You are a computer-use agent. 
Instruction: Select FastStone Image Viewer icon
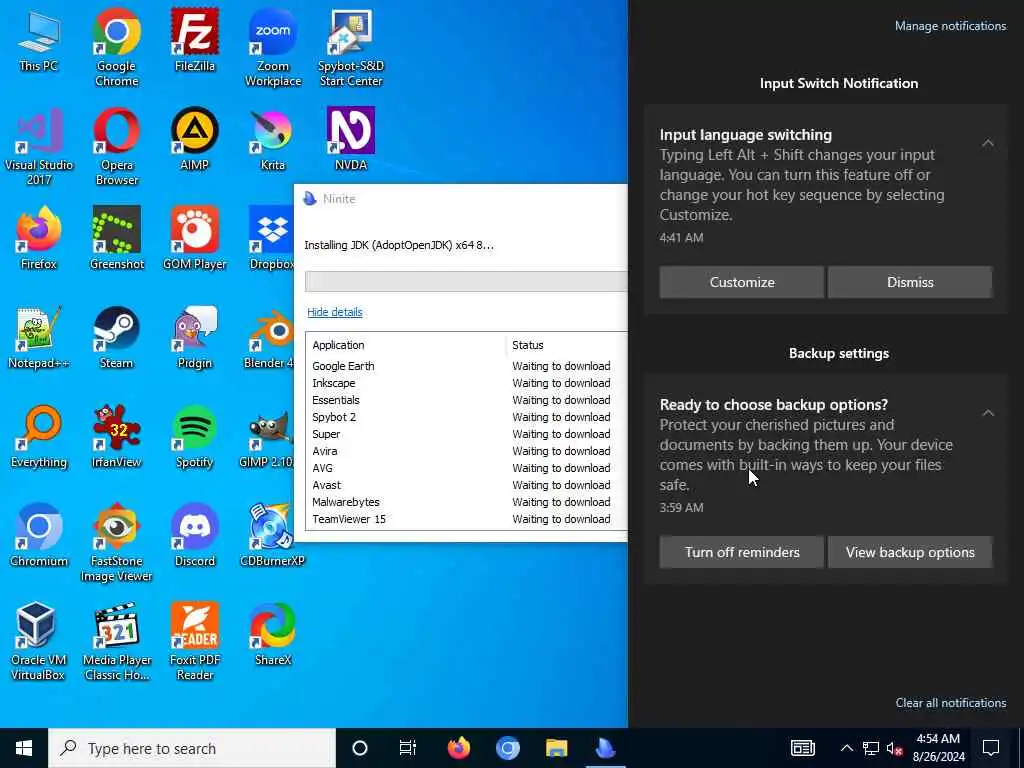coord(116,543)
